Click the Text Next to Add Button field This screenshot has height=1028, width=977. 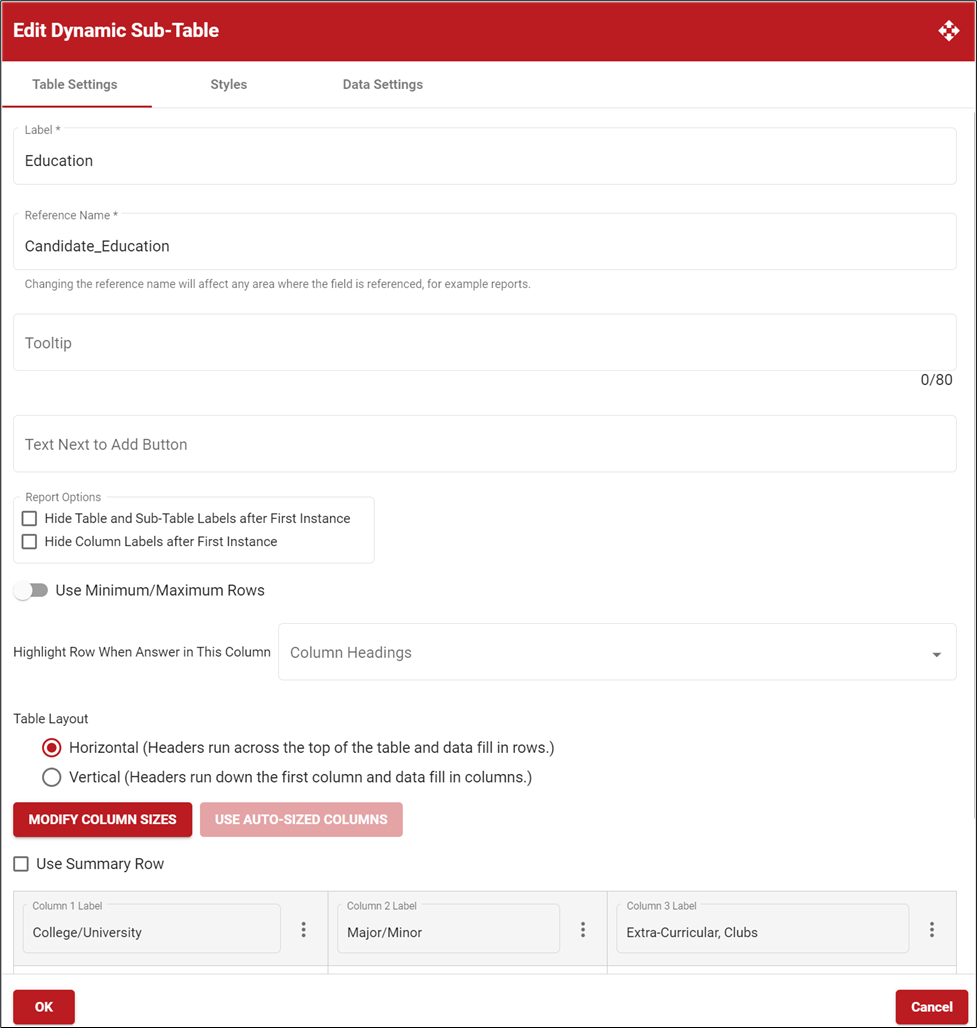484,444
